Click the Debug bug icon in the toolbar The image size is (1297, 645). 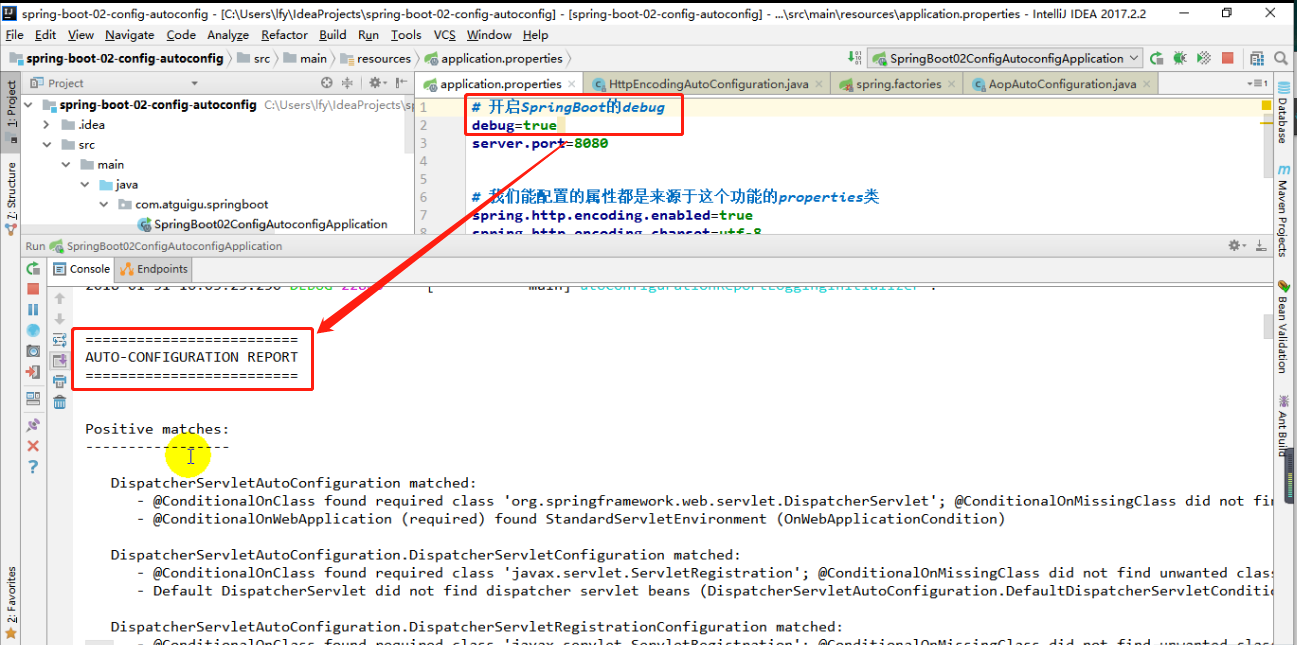1180,59
